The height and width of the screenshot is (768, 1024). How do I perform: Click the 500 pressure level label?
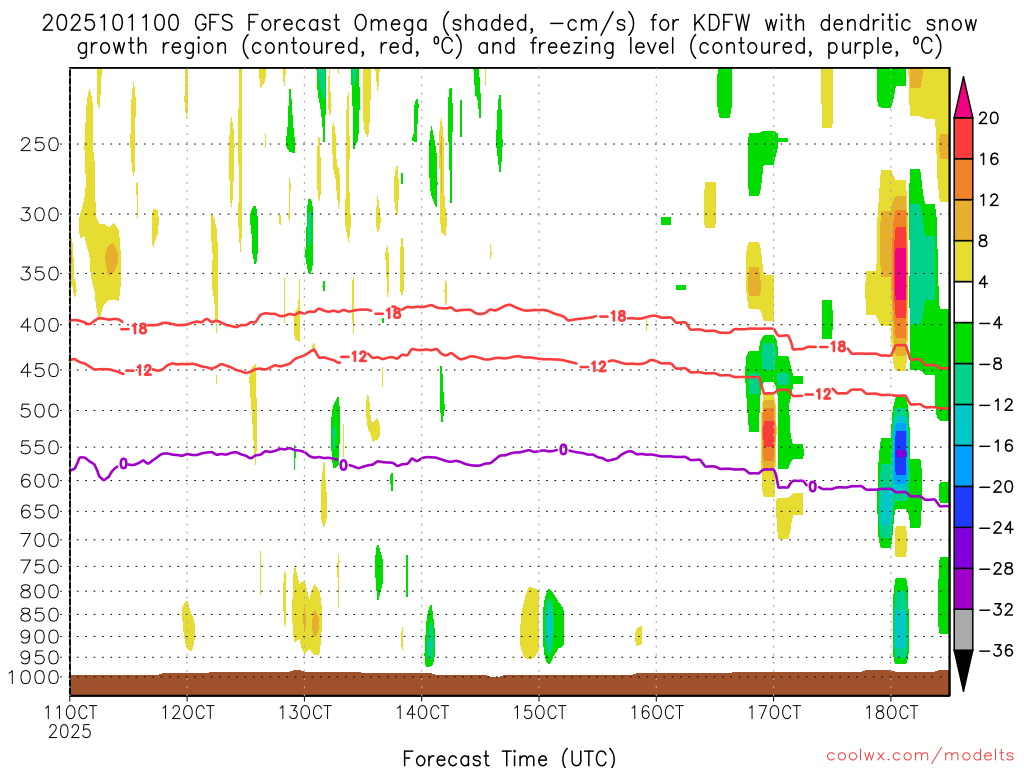(x=40, y=411)
